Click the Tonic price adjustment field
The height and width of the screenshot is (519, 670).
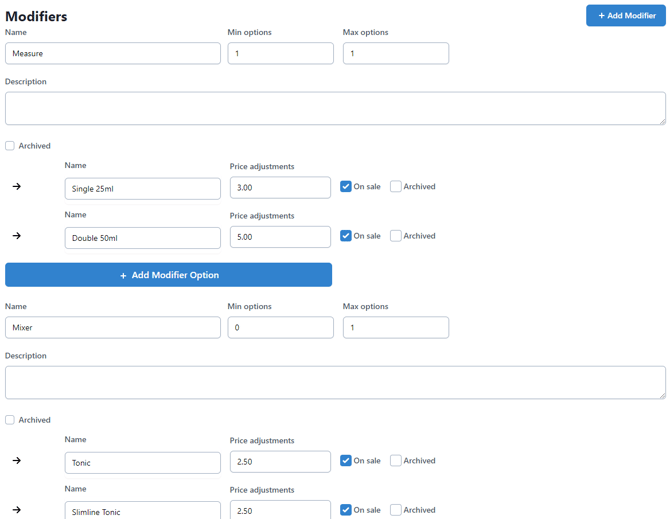pyautogui.click(x=280, y=462)
